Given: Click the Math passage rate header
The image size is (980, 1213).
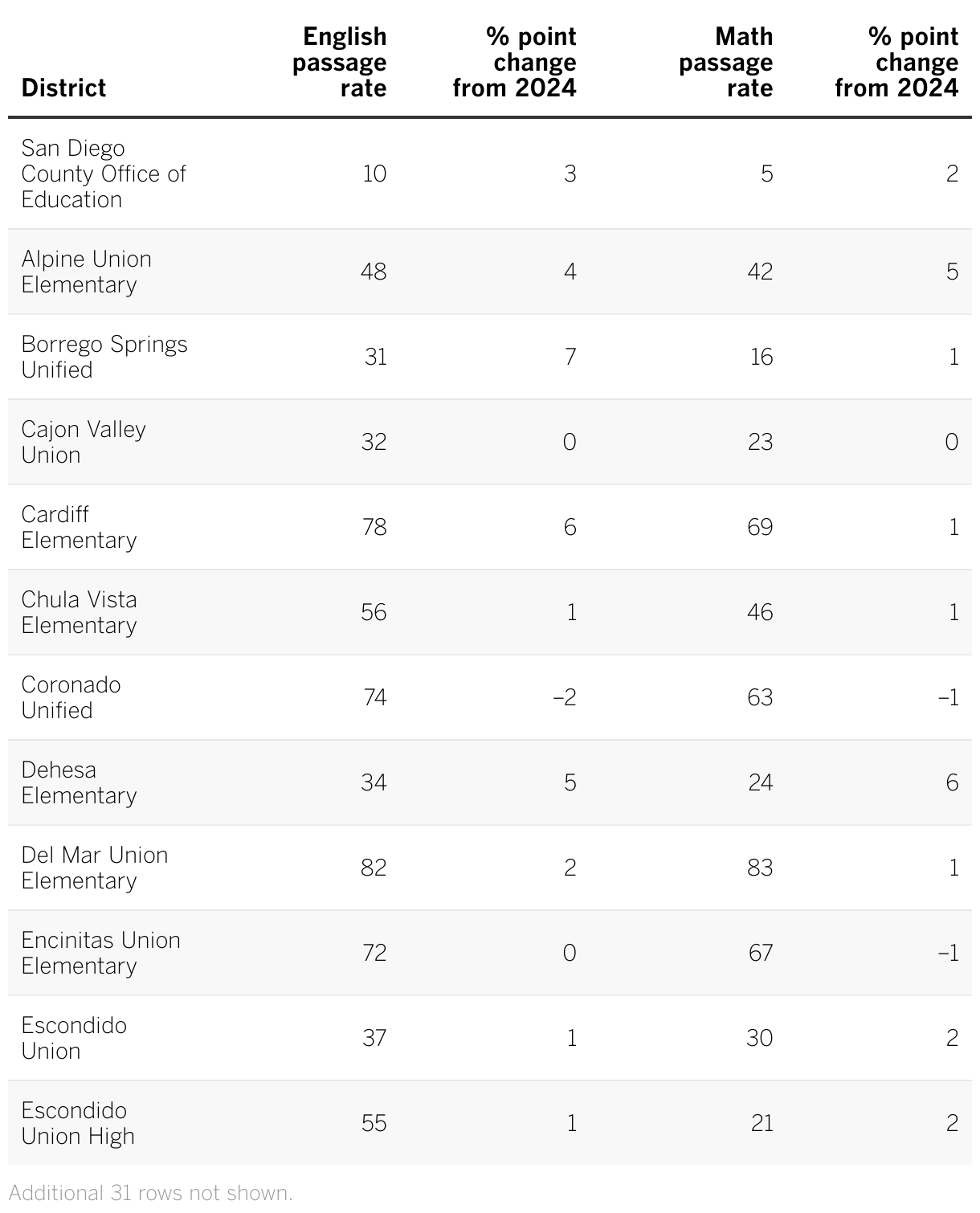Looking at the screenshot, I should click(725, 62).
